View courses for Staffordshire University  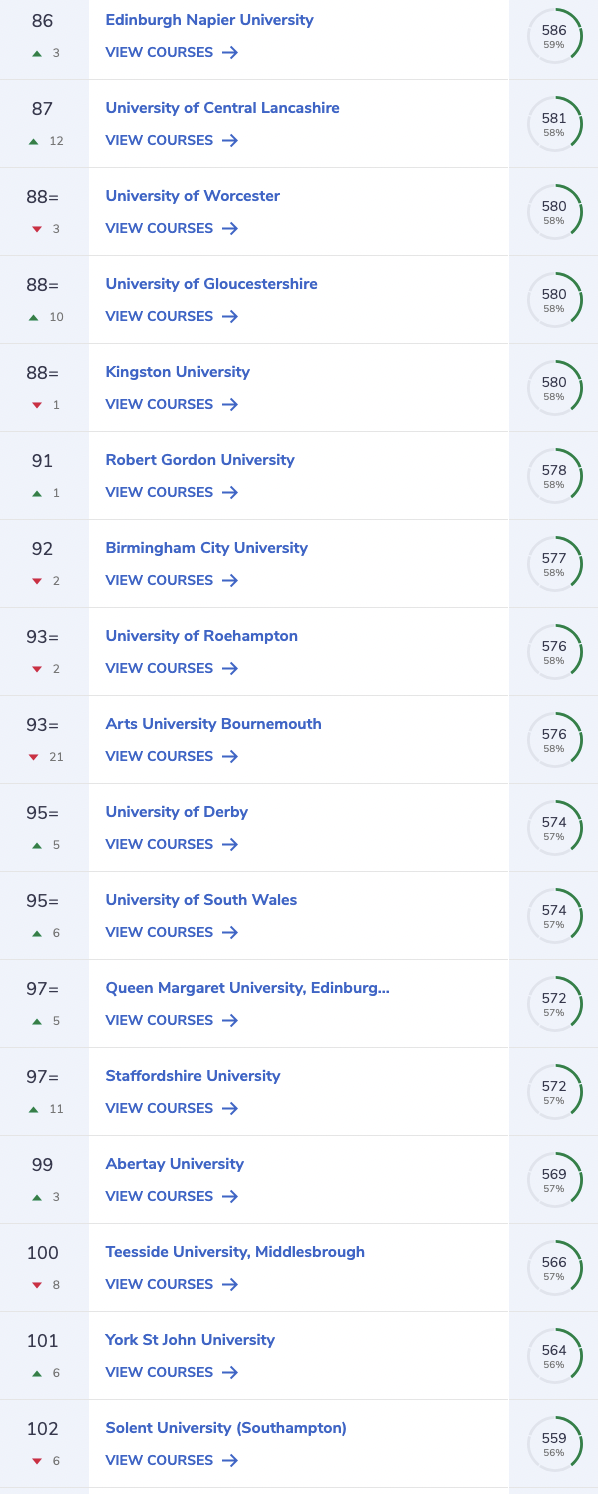point(172,1108)
